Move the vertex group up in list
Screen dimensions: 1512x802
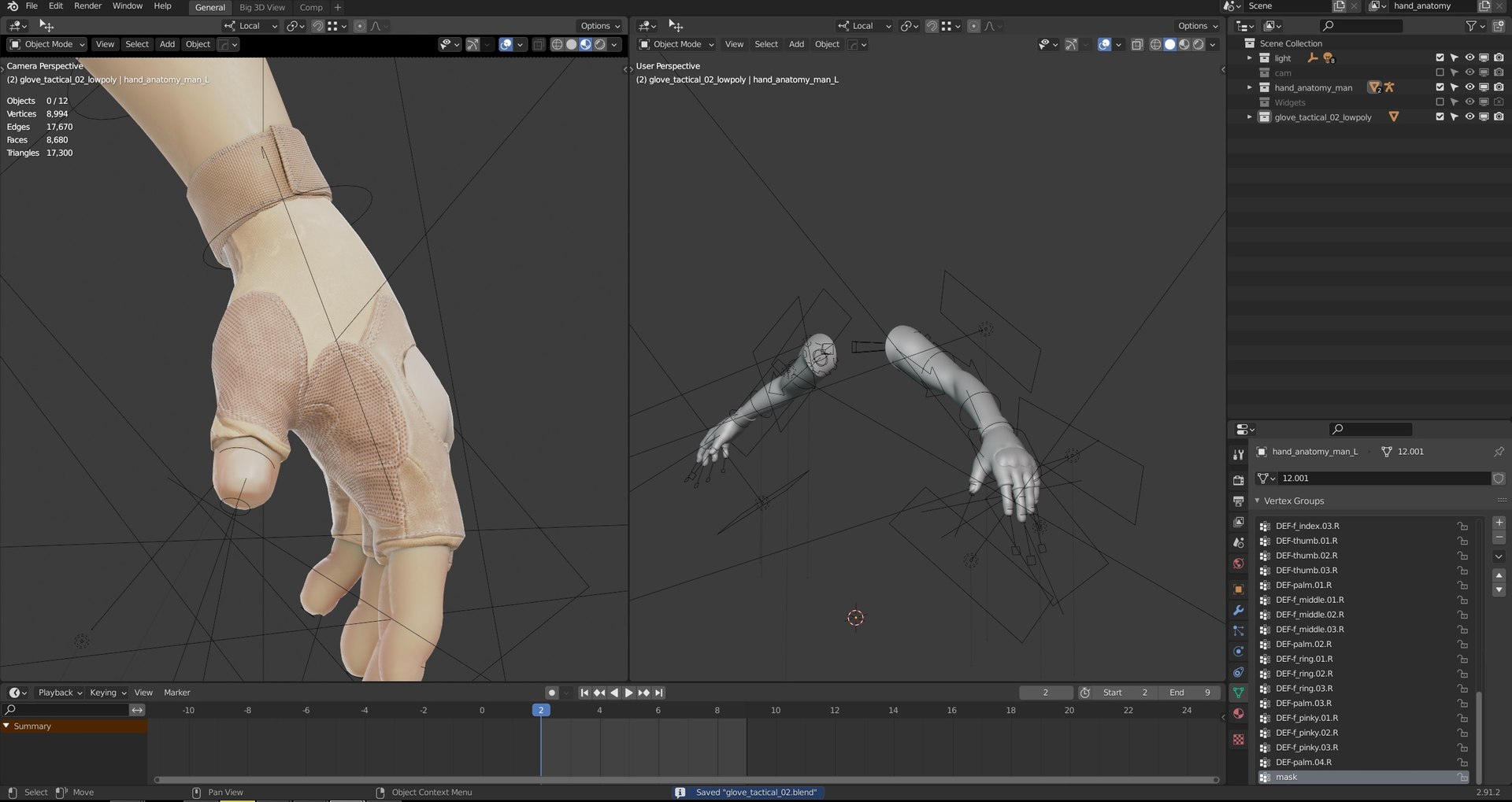tap(1499, 575)
